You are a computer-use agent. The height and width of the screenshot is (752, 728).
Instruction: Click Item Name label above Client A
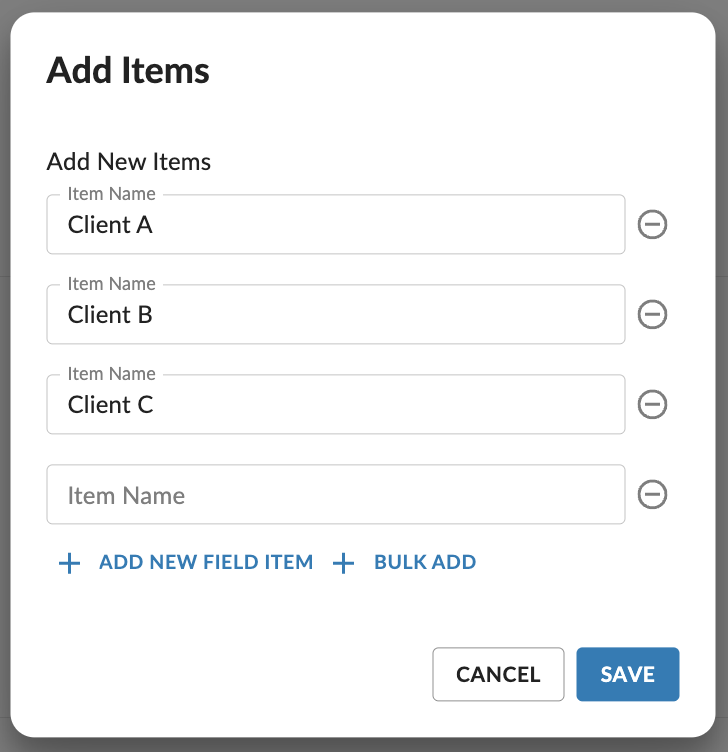[x=111, y=194]
